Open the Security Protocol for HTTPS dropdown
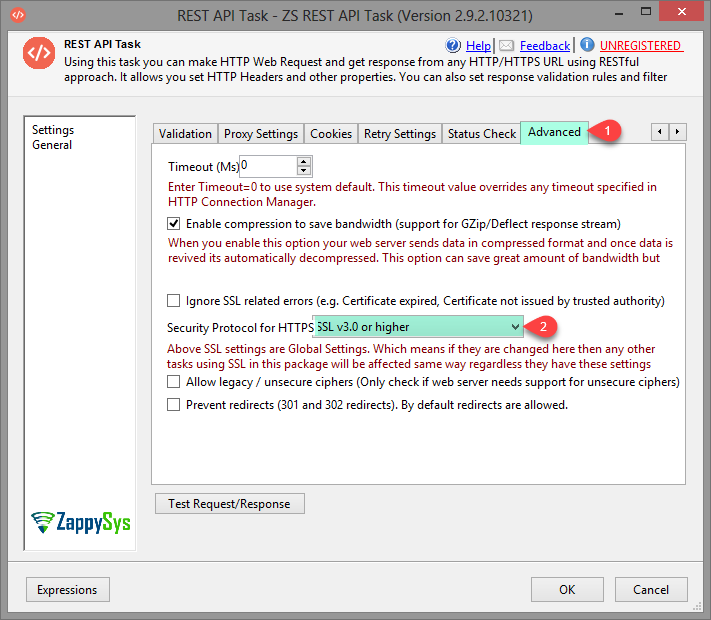Screen dimensions: 711x620 point(418,327)
